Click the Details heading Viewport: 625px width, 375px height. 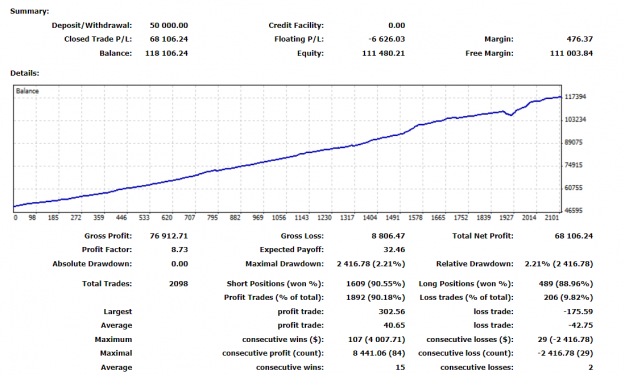pos(25,73)
